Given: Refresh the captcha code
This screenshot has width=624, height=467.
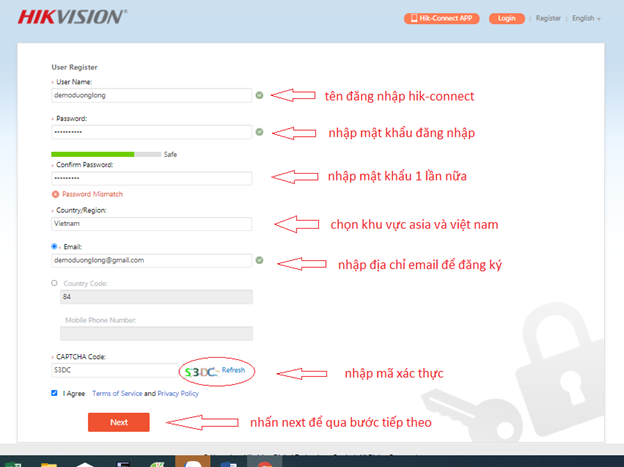Looking at the screenshot, I should pyautogui.click(x=233, y=370).
